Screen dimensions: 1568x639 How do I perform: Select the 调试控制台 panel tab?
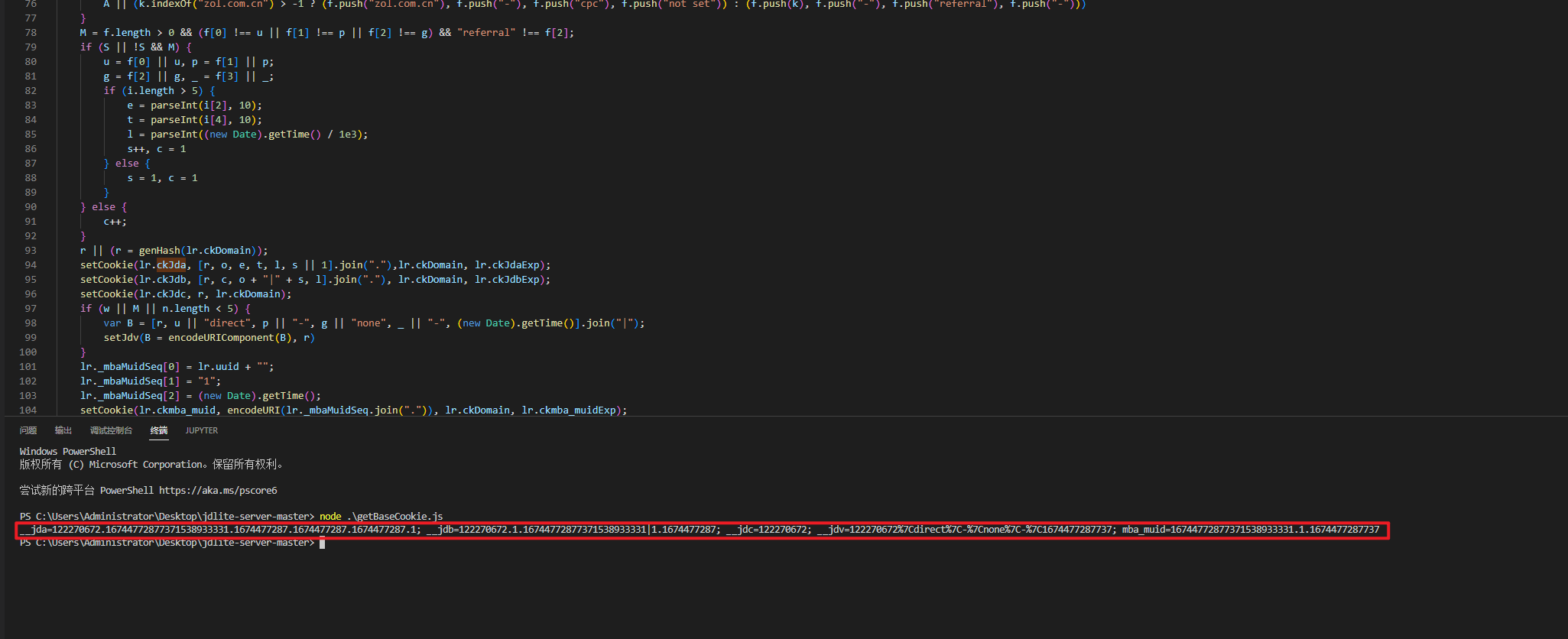111,430
